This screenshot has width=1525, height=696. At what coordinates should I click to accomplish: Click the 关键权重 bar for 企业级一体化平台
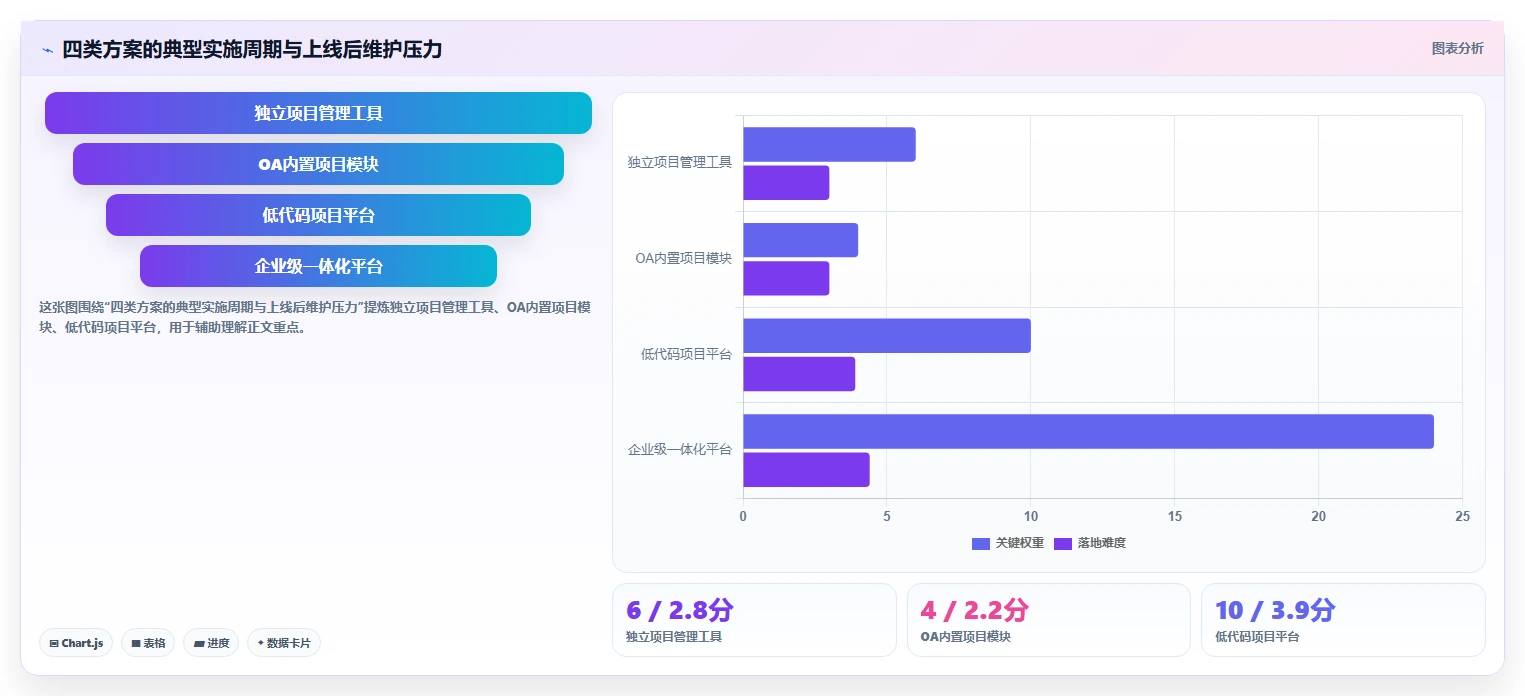point(1088,431)
